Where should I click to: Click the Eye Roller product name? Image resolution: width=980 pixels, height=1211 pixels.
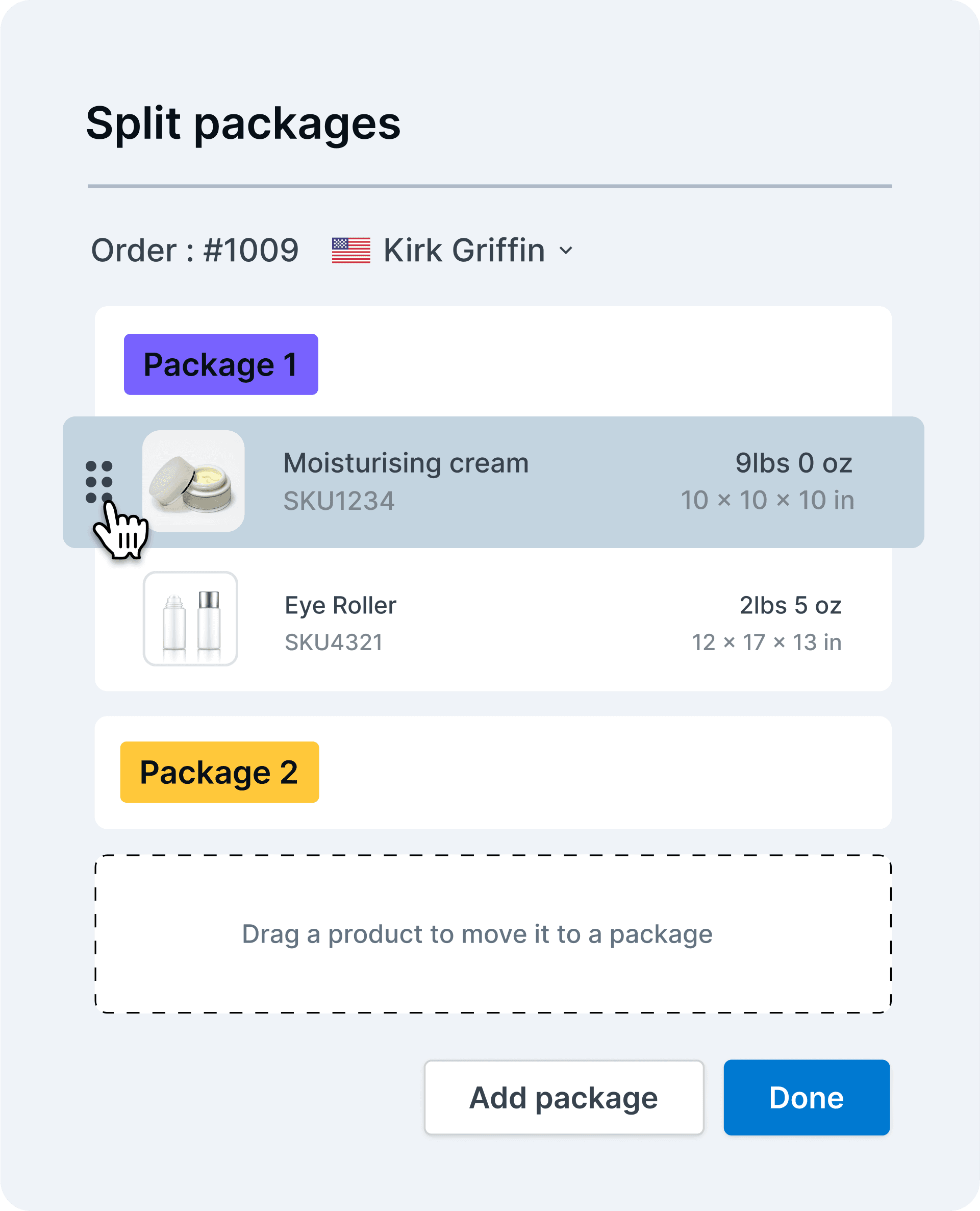pos(340,605)
